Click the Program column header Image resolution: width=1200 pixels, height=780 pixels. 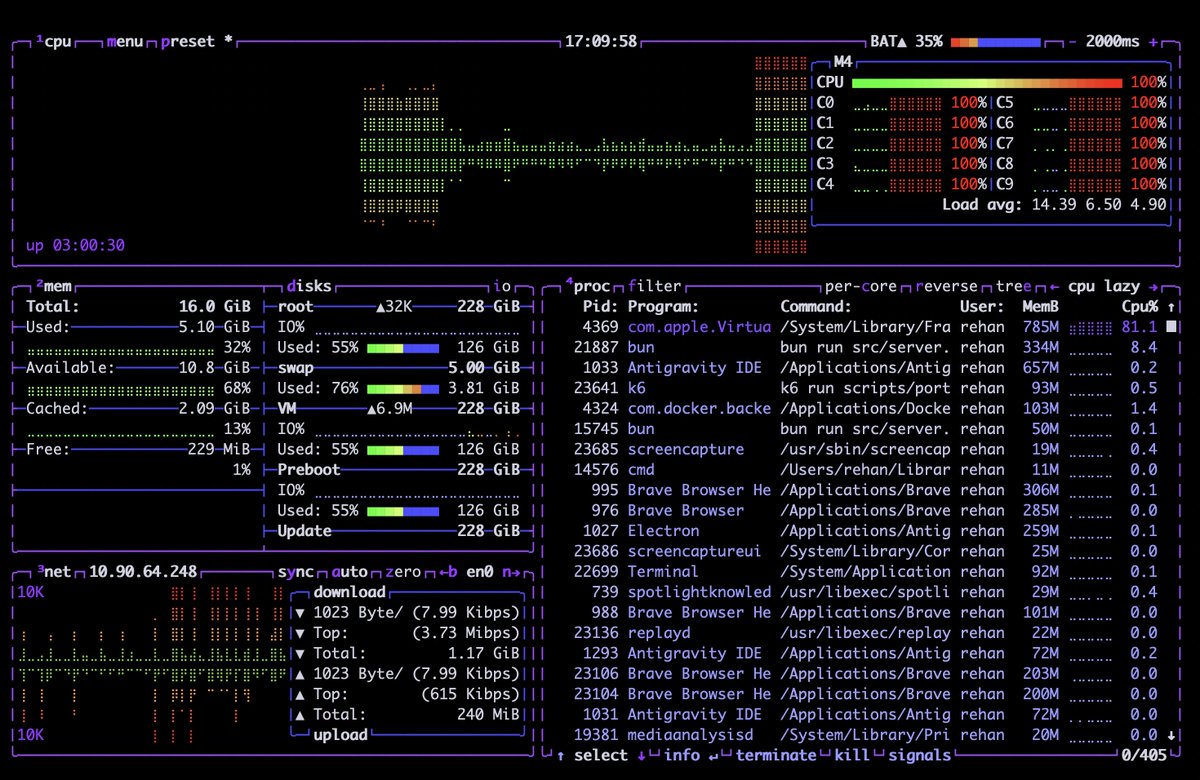click(664, 306)
